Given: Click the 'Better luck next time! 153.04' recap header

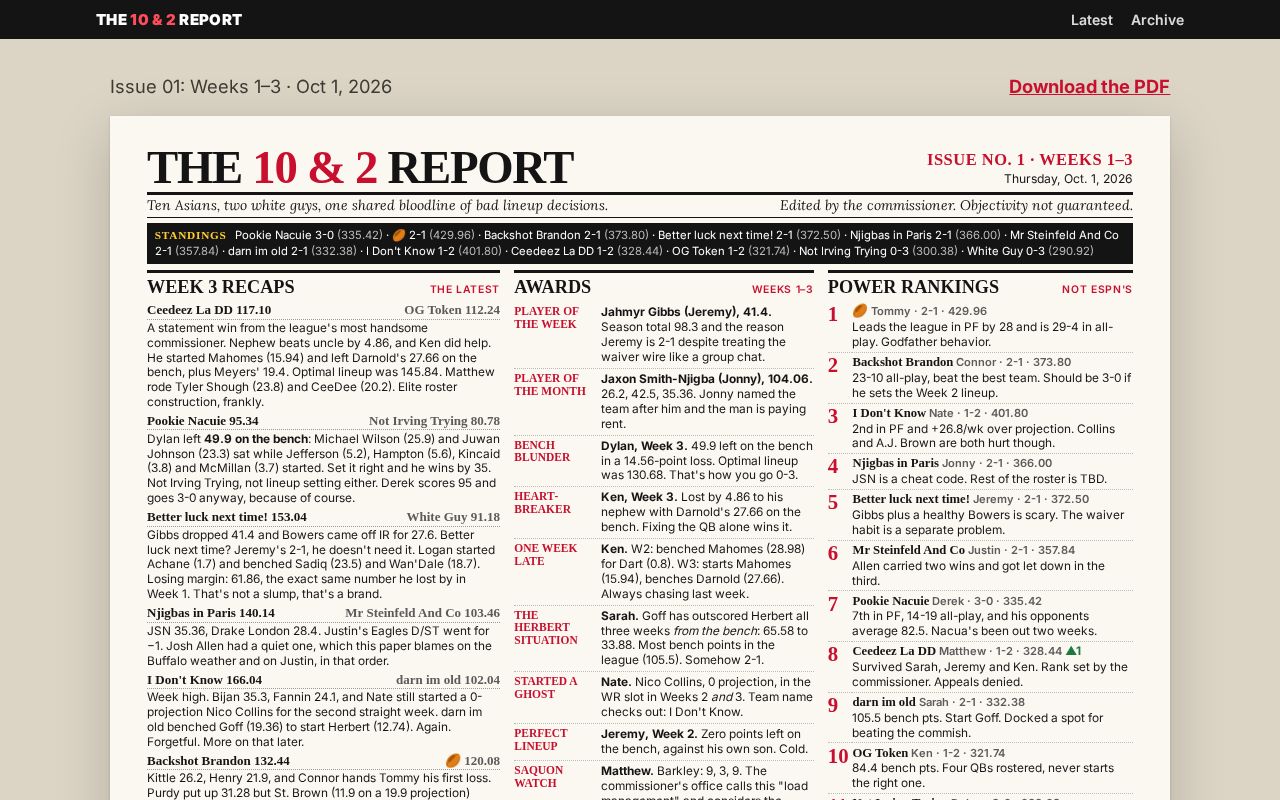Looking at the screenshot, I should (x=227, y=517).
